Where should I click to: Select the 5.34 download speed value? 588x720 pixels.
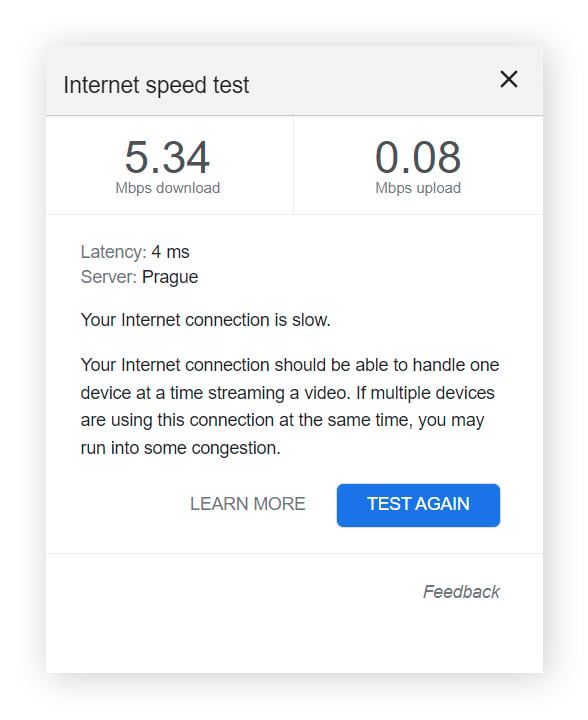tap(167, 158)
